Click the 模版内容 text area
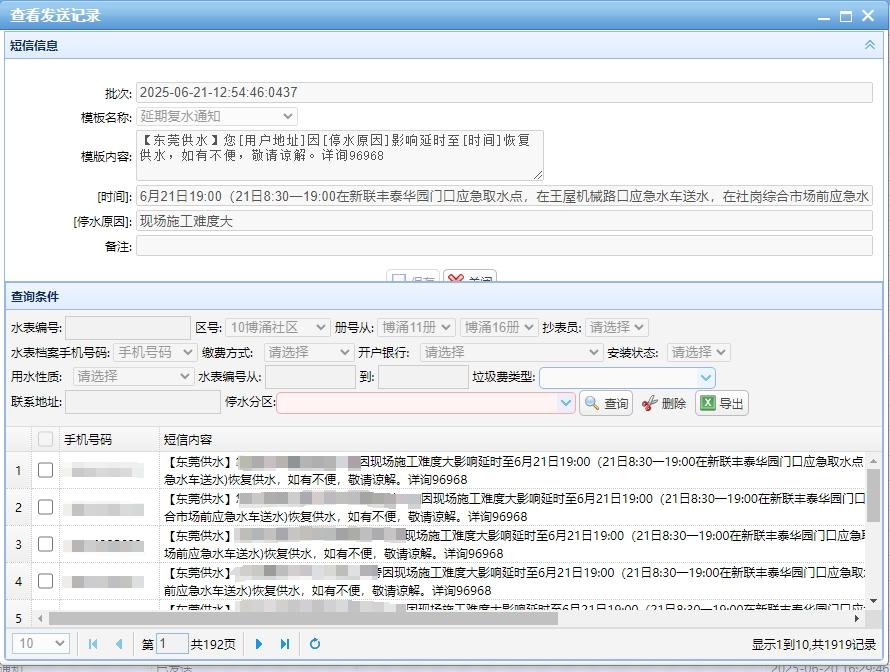The image size is (890, 672). pos(339,156)
